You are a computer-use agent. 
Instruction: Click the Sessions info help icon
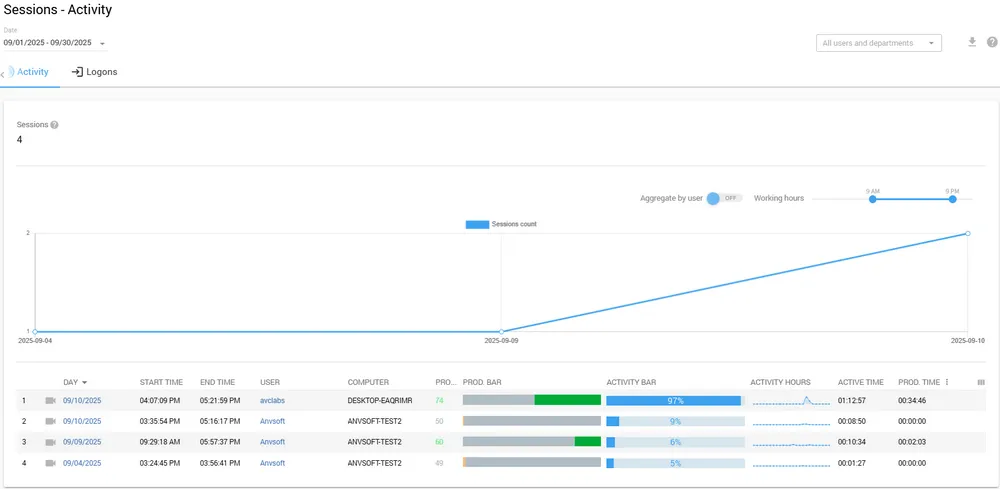[54, 125]
